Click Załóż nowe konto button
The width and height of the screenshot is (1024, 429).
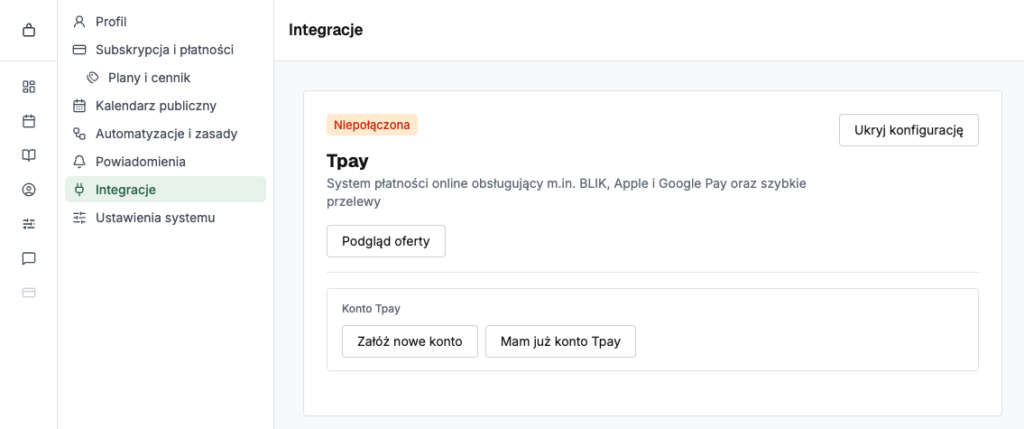410,342
